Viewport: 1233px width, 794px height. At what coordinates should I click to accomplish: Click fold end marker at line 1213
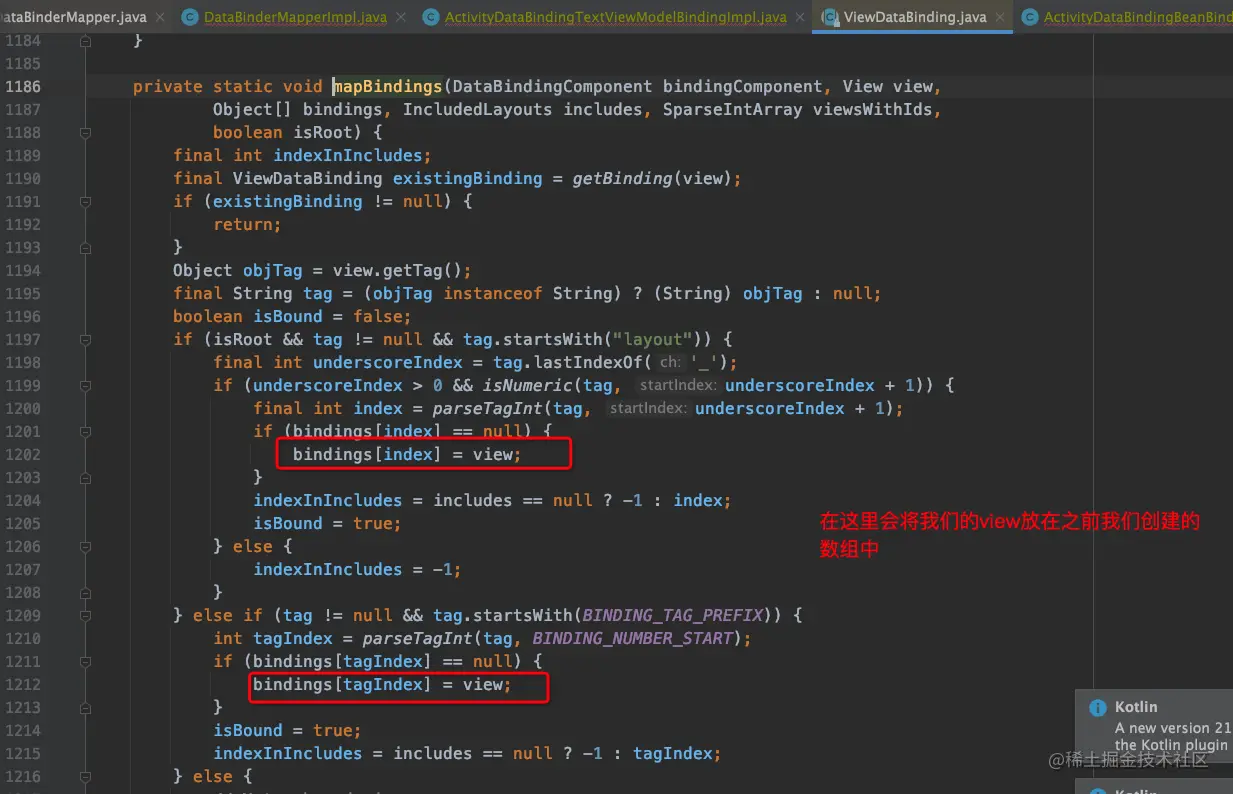85,707
